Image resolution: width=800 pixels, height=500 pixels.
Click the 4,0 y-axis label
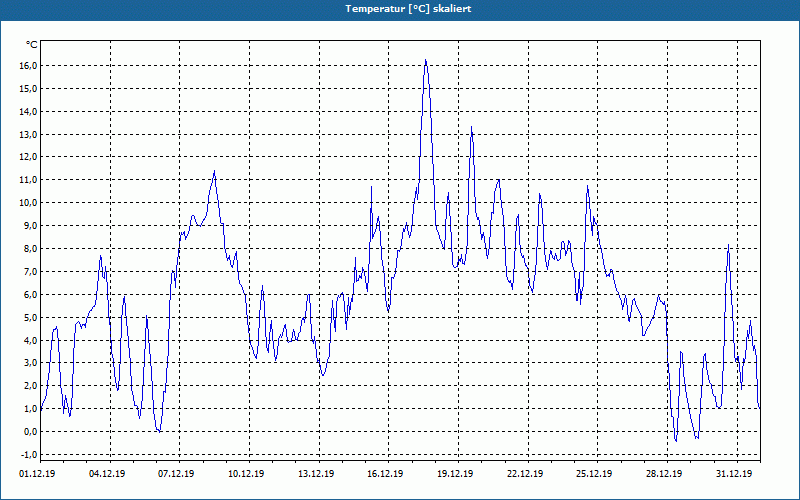[30, 340]
